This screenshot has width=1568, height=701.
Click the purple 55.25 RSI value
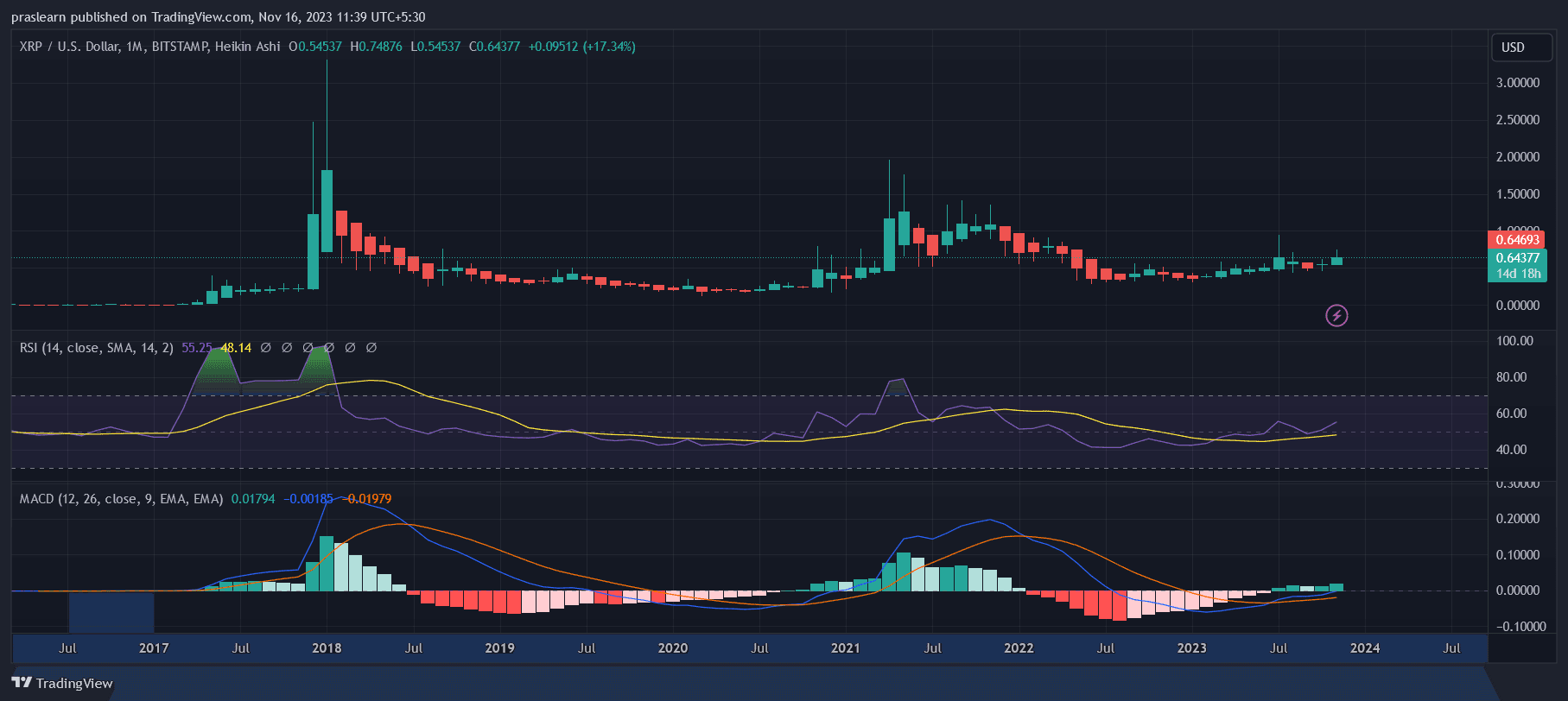point(196,348)
